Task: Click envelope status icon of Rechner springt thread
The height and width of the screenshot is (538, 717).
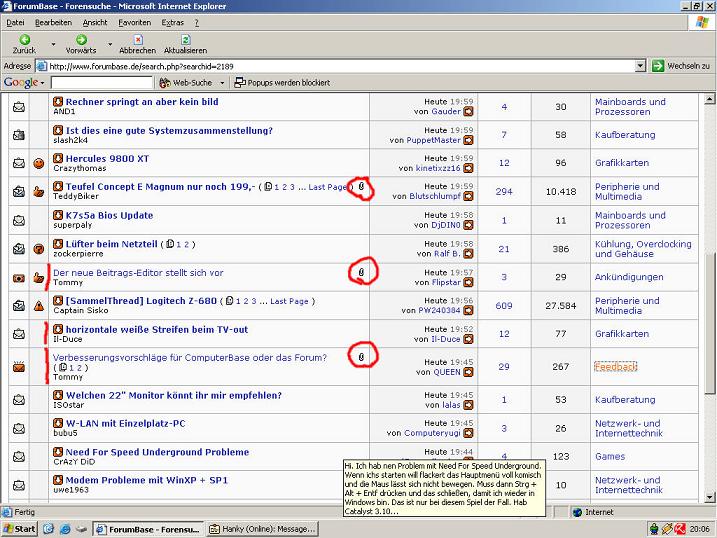Action: [x=19, y=107]
